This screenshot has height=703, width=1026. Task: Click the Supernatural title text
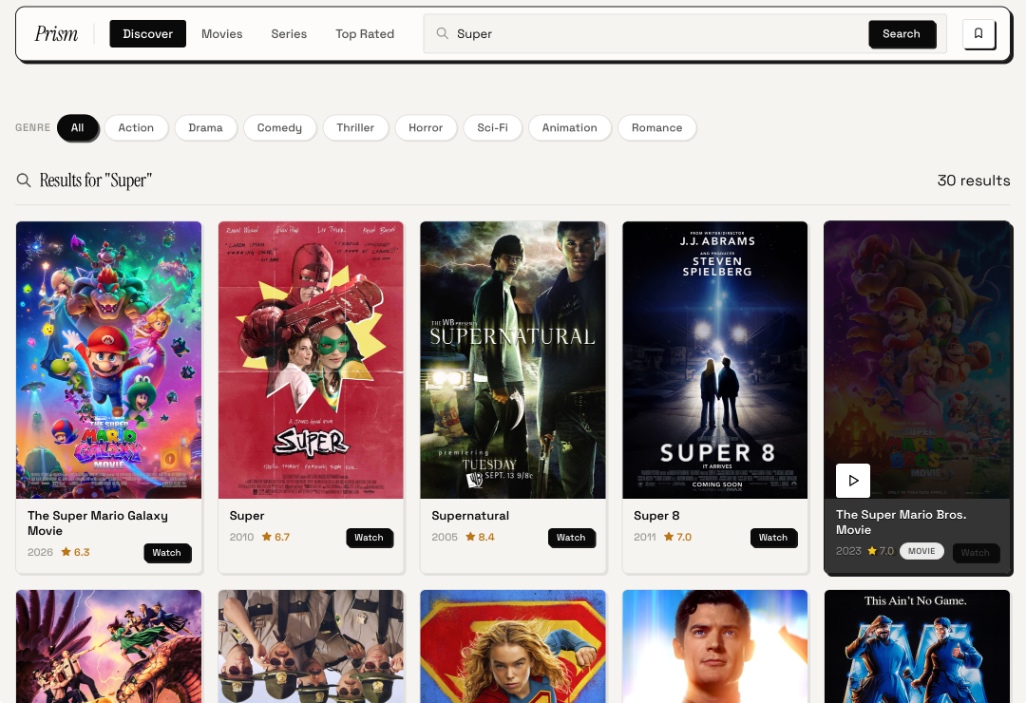(x=470, y=516)
